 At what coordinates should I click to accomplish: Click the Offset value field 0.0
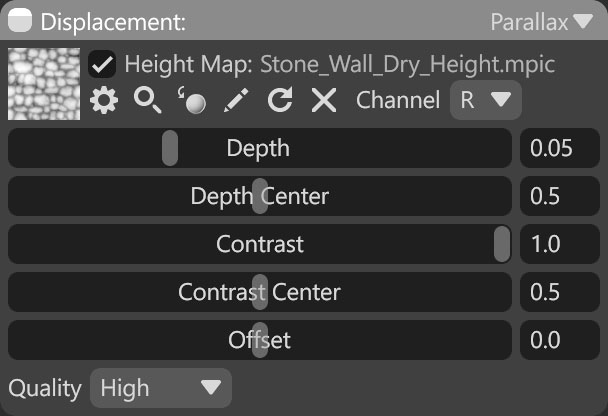pyautogui.click(x=560, y=340)
